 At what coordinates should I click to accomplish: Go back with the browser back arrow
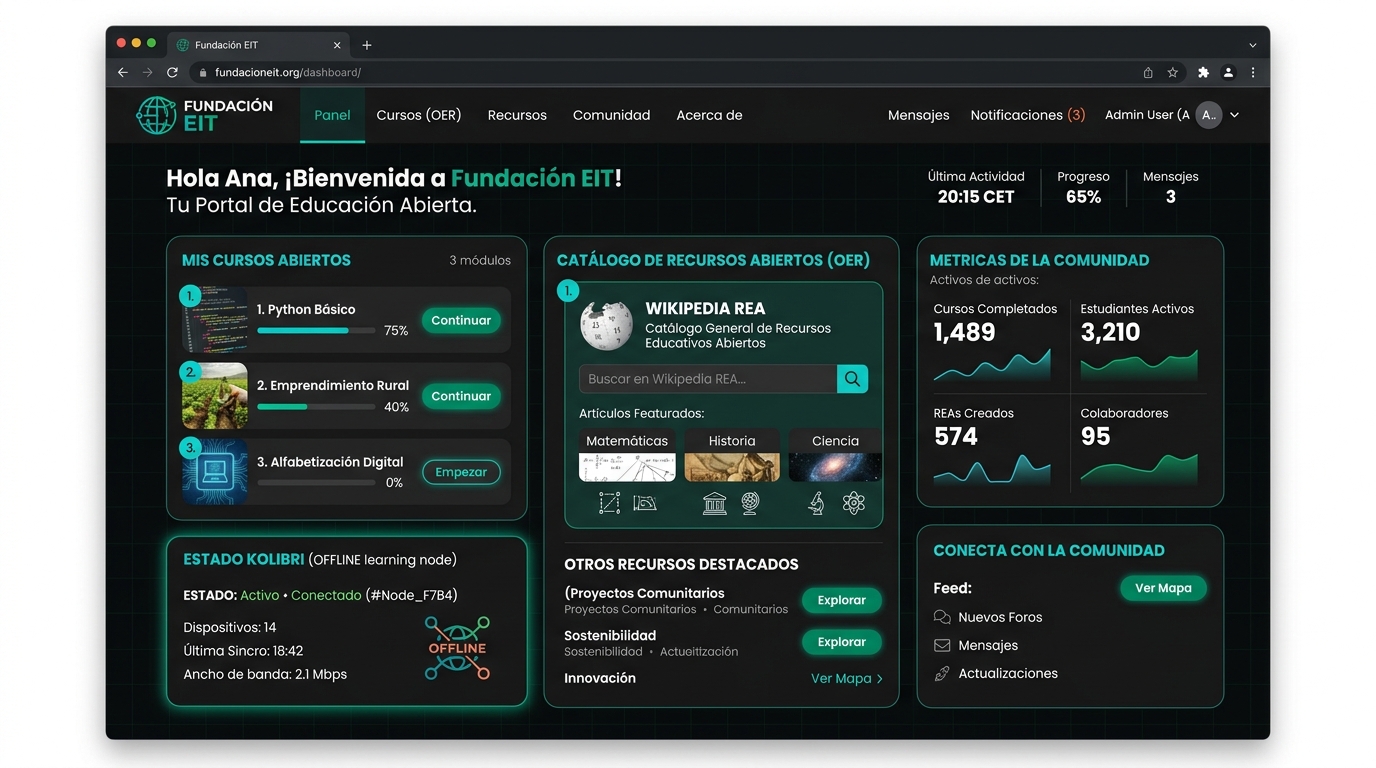coord(123,73)
